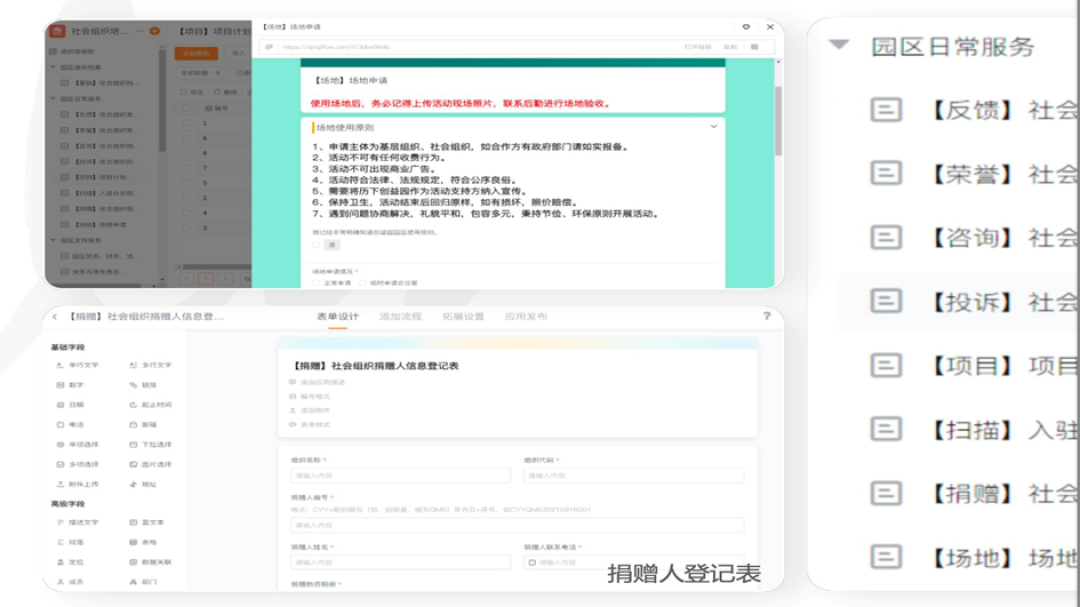Add a 邮箱 field to the form
1080x607 pixels.
tap(143, 425)
